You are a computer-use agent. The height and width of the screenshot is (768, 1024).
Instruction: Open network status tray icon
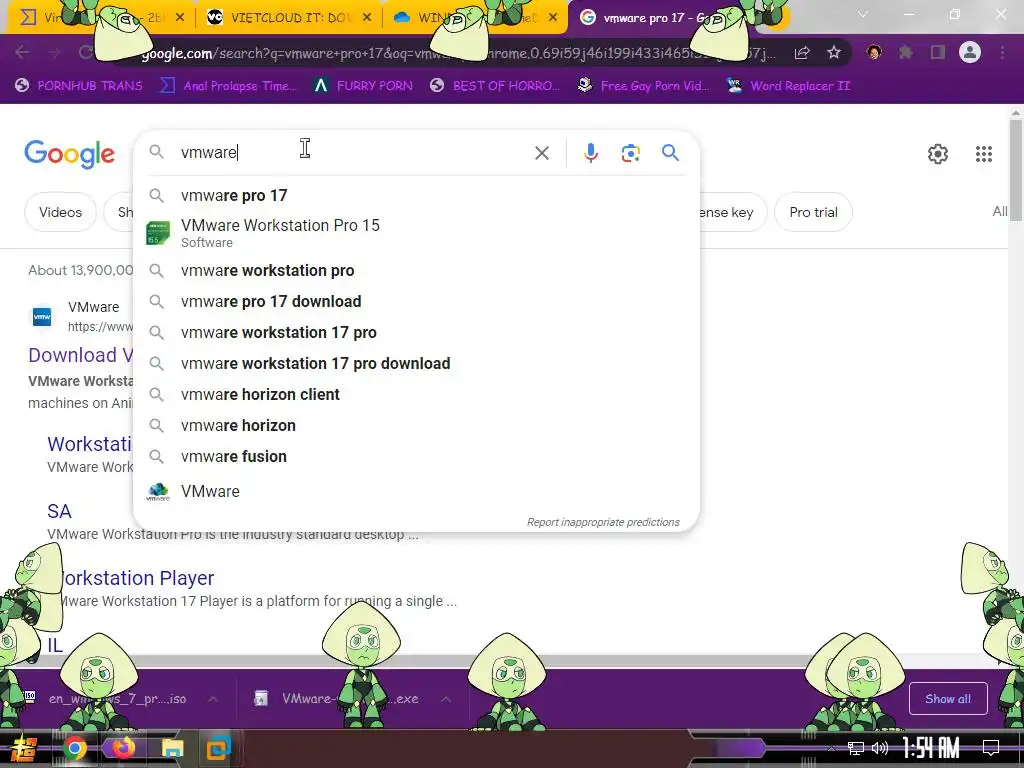point(855,748)
